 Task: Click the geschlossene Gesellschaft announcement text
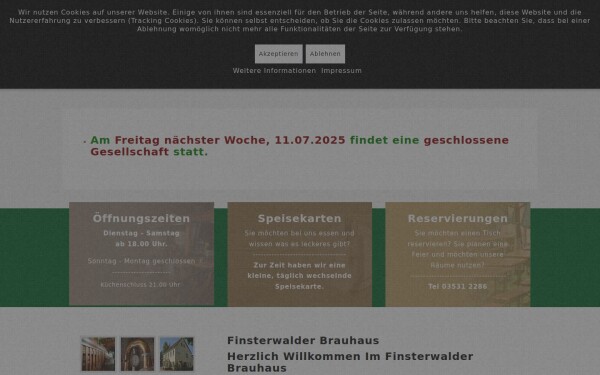click(x=300, y=146)
